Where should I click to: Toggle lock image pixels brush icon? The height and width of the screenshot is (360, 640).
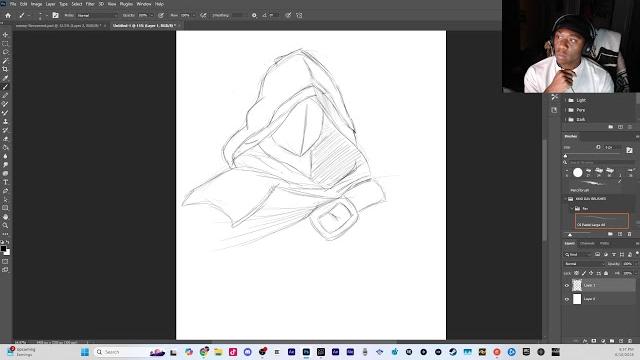point(584,273)
